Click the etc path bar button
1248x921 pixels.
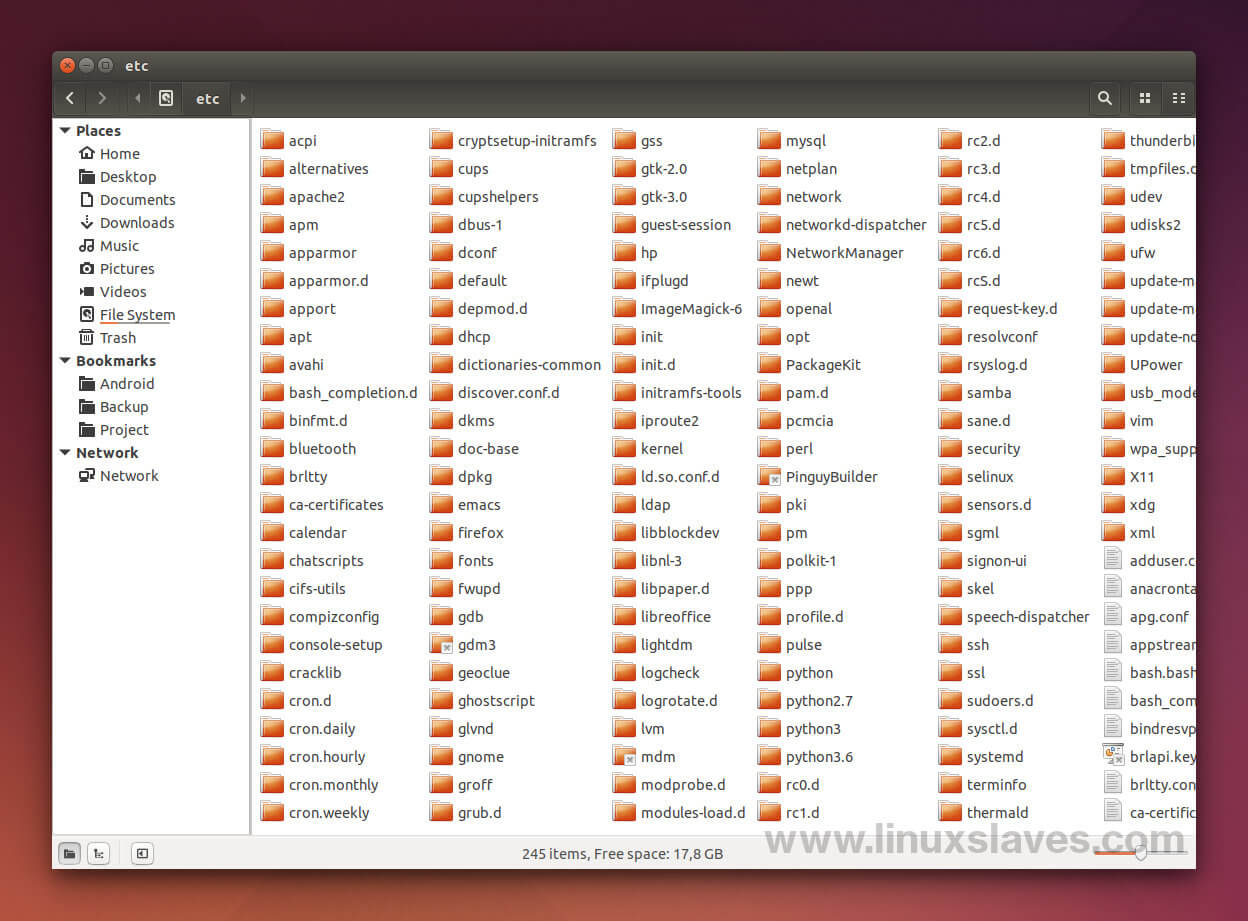coord(207,98)
